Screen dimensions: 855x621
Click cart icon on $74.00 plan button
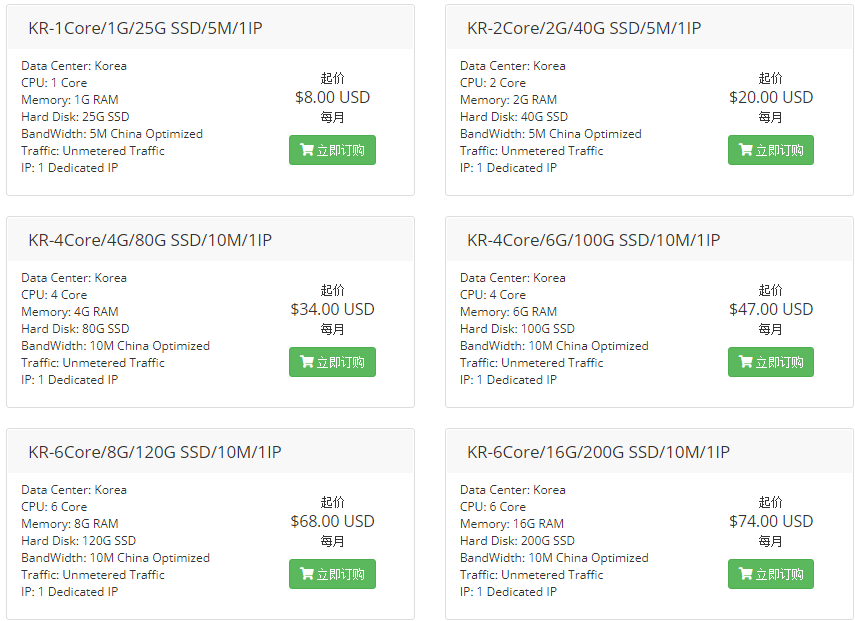745,574
